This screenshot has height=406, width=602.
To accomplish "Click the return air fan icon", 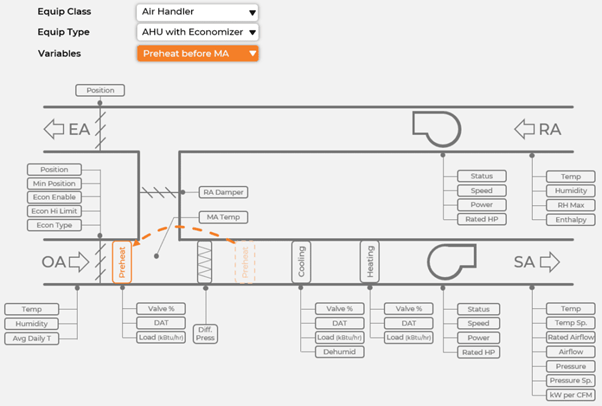I will (x=437, y=128).
